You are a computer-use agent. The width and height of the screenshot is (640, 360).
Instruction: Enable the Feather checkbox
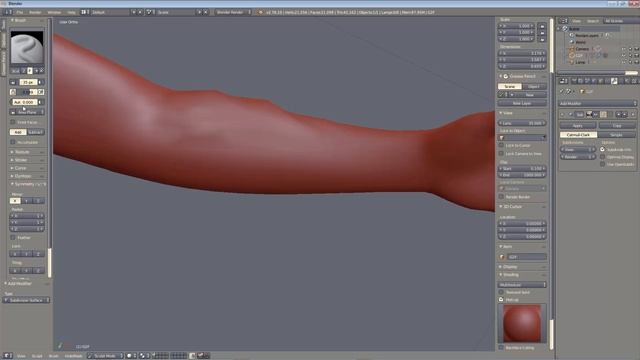click(x=13, y=237)
